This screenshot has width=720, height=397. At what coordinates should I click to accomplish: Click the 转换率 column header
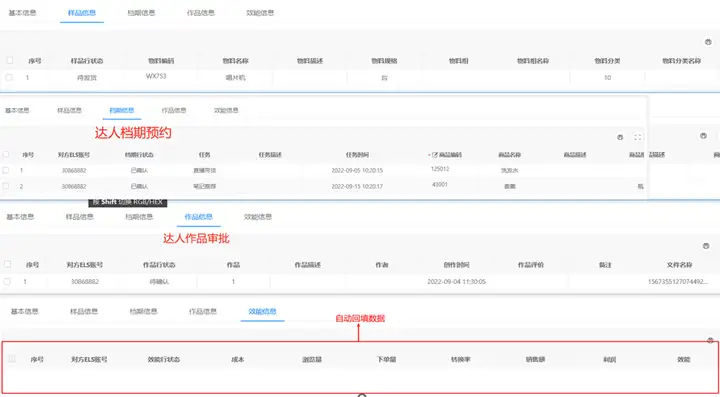(461, 359)
